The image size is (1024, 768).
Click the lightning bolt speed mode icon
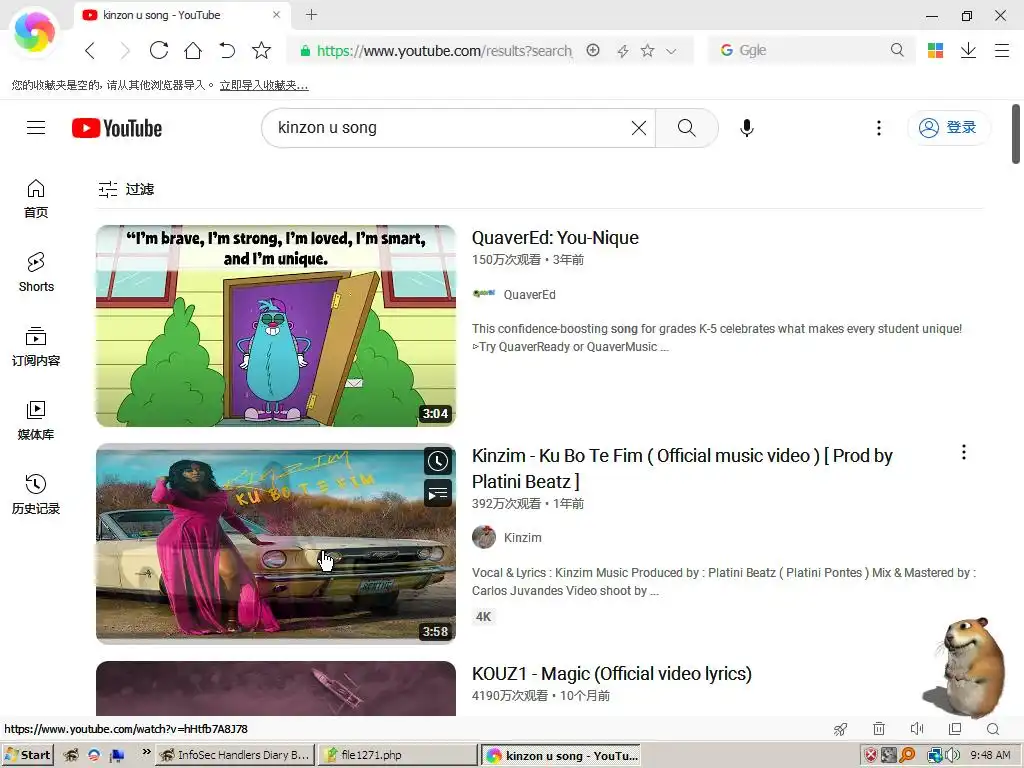click(622, 50)
